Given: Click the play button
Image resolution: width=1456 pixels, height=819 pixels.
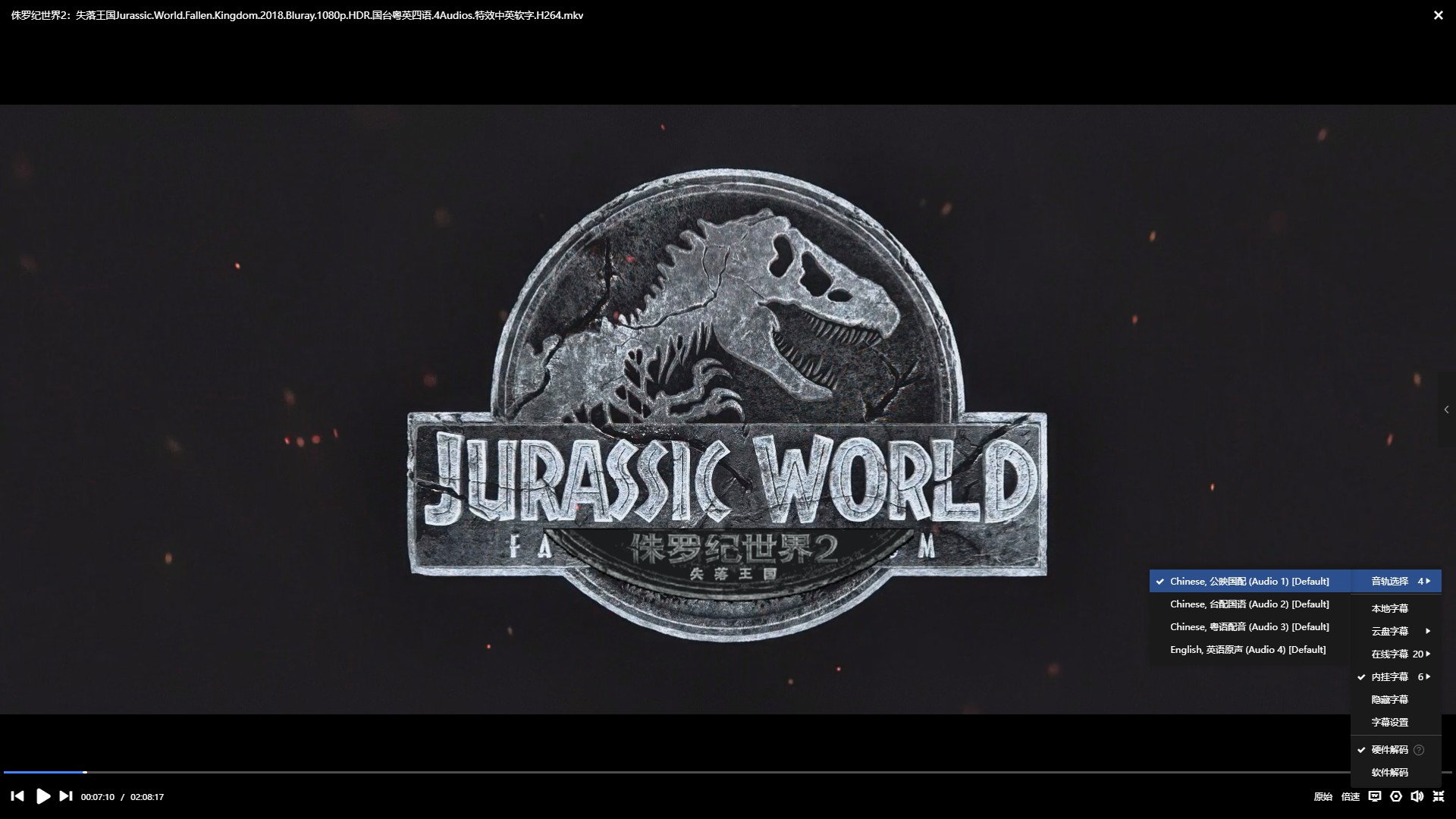Looking at the screenshot, I should click(43, 796).
